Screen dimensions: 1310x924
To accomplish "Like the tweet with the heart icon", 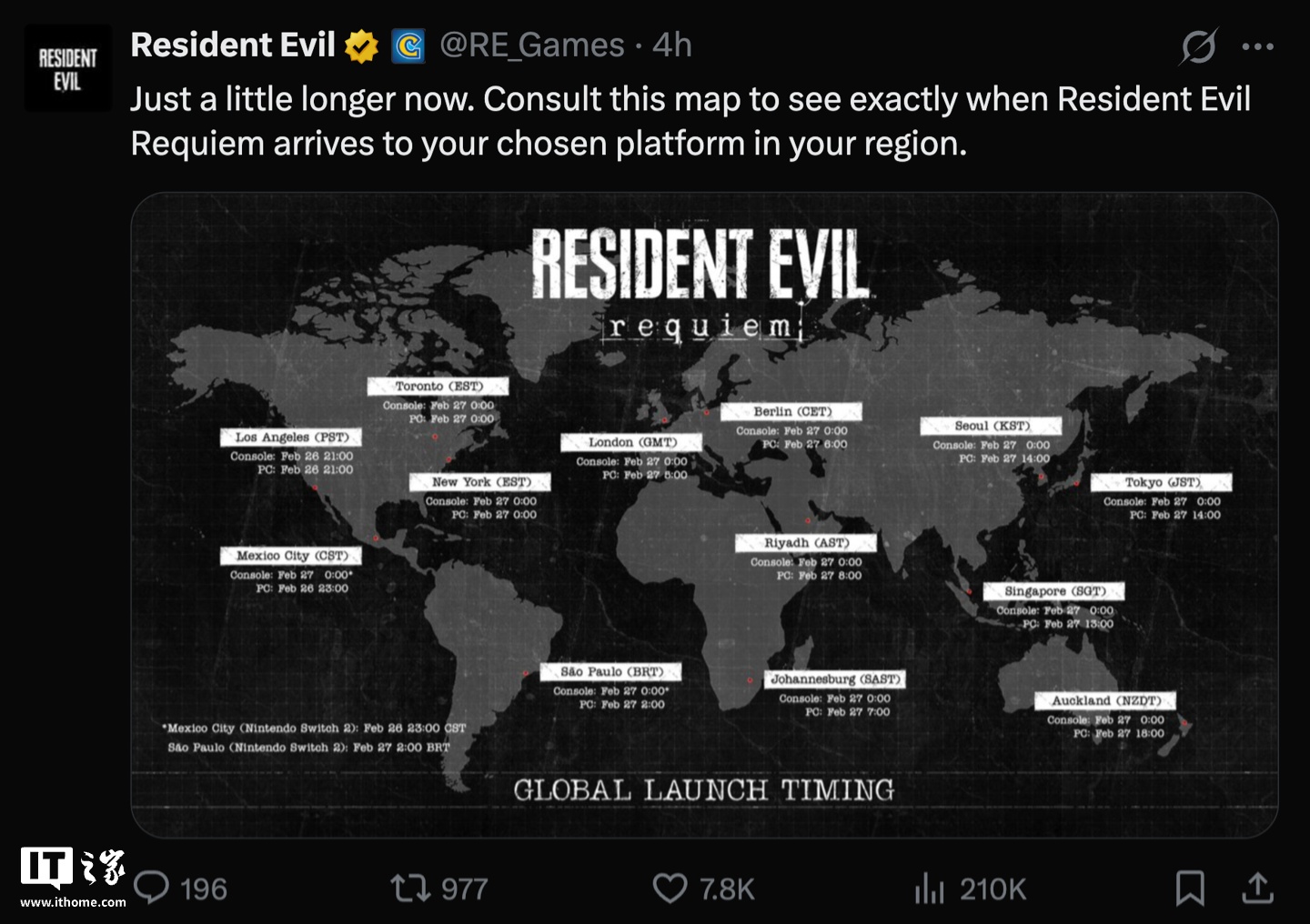I will point(670,888).
